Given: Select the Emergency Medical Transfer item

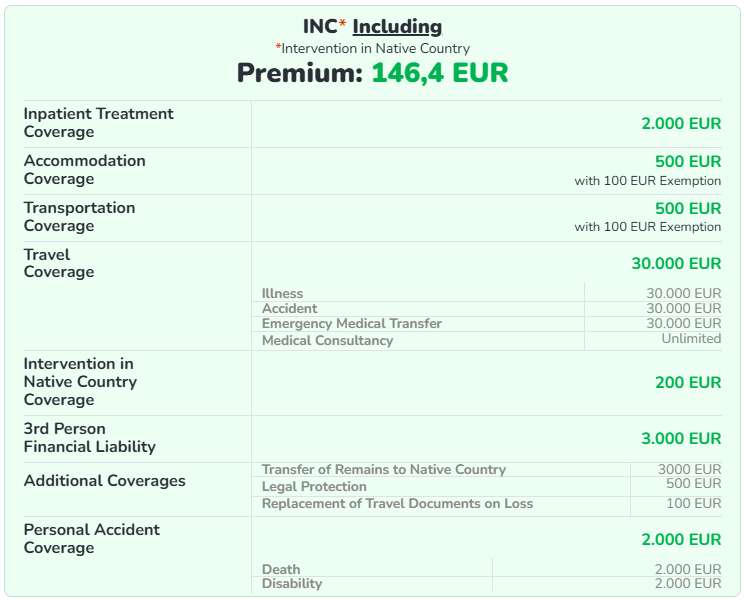Looking at the screenshot, I should coord(351,324).
